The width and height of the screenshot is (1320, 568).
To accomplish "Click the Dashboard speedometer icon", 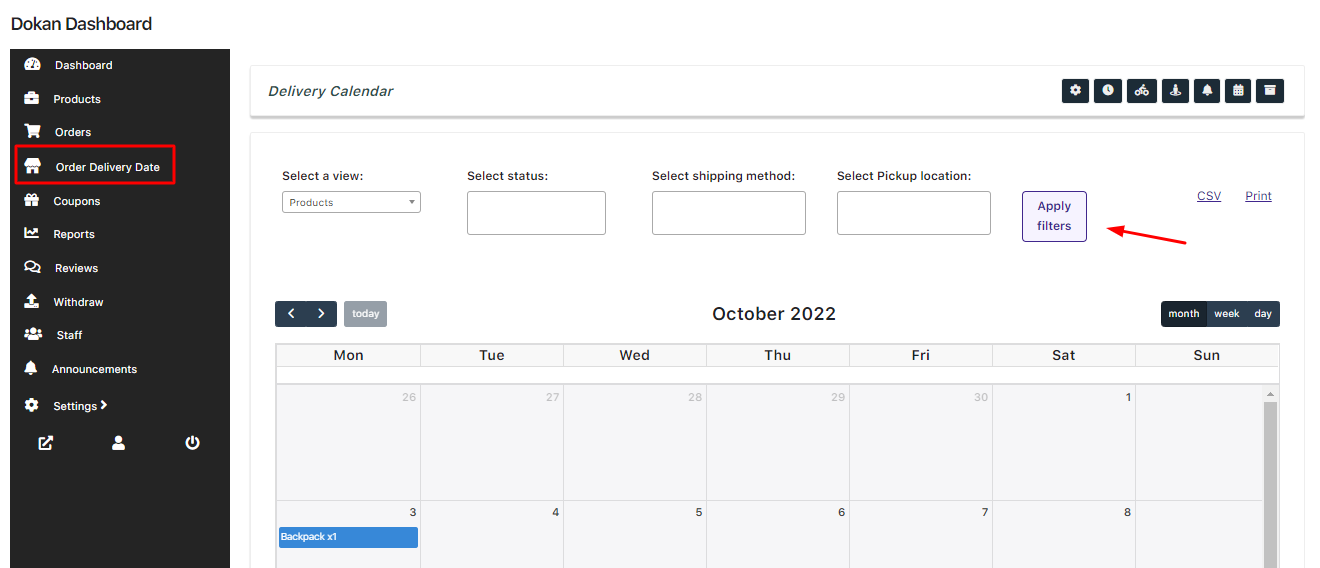I will [x=32, y=65].
